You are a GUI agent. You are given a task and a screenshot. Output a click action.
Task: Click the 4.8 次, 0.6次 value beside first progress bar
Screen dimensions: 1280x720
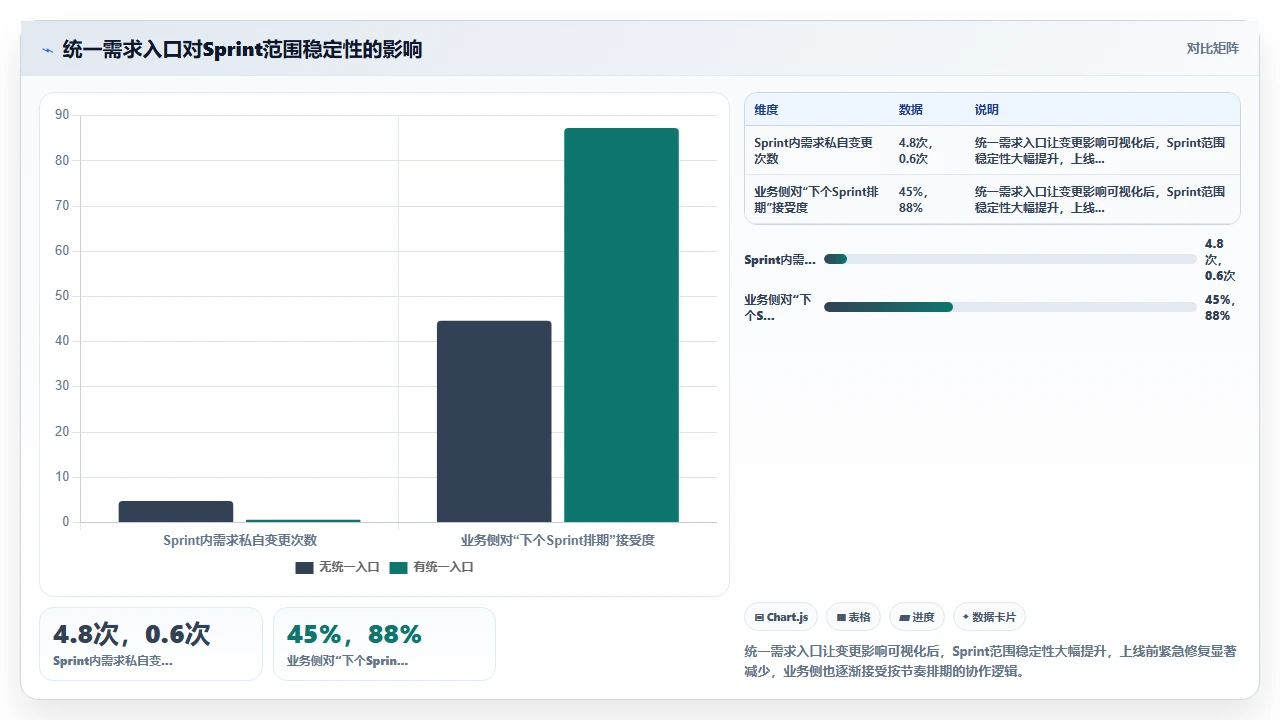pyautogui.click(x=1220, y=260)
